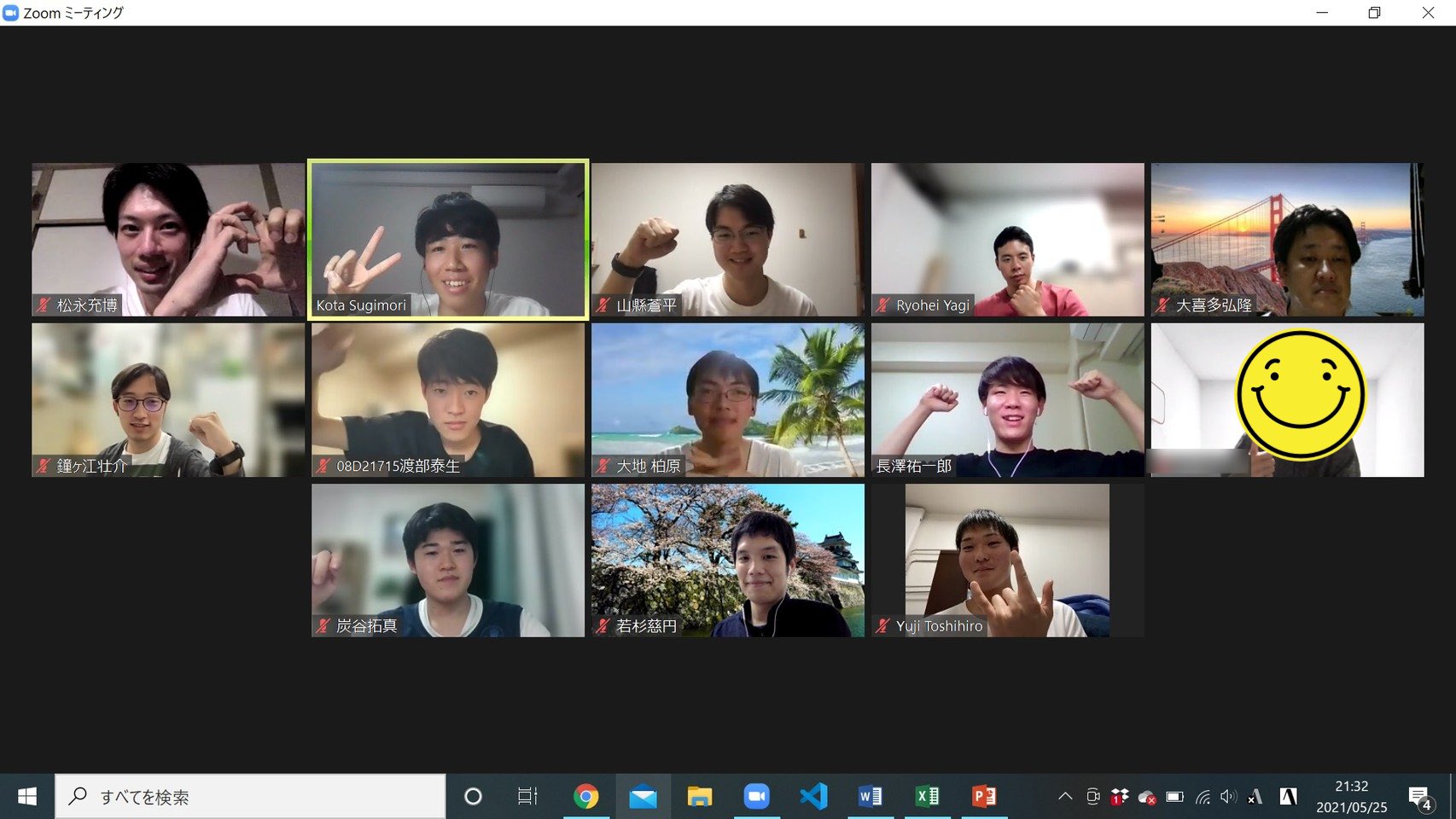Click the Zoom icon in taskbar
This screenshot has width=1456, height=819.
[x=756, y=797]
